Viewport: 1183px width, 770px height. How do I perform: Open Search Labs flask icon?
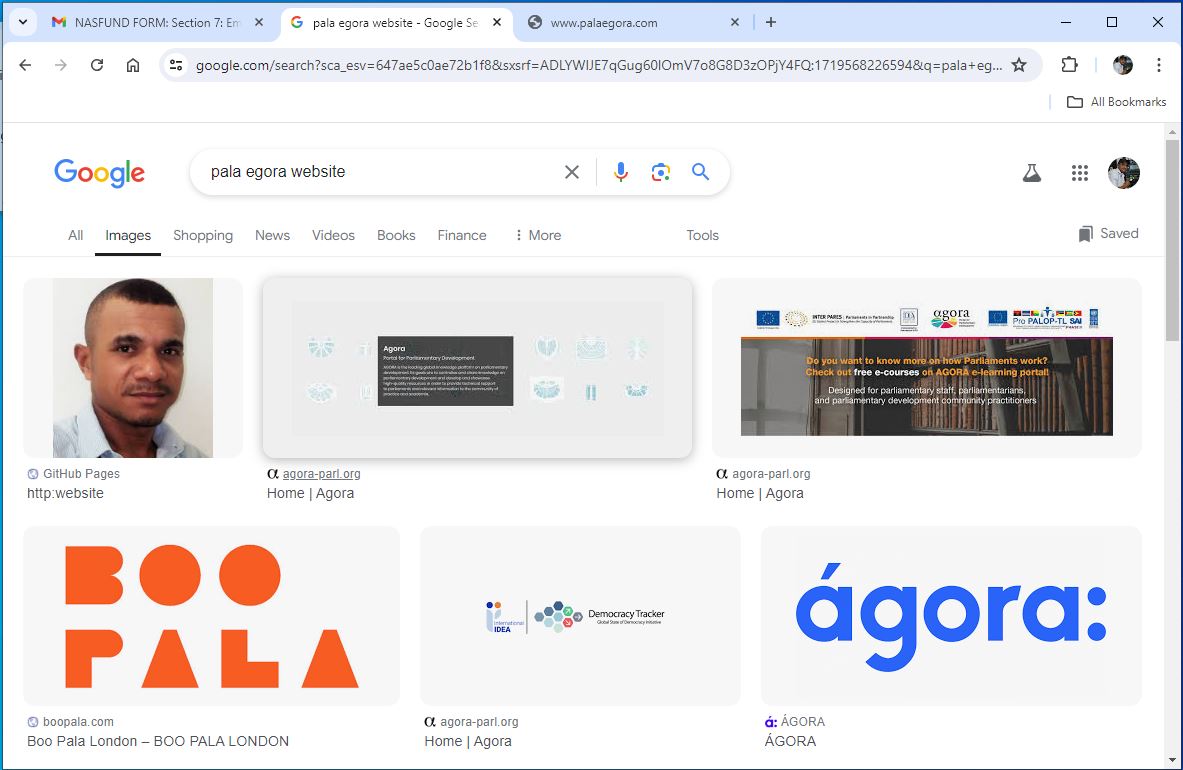(1031, 173)
